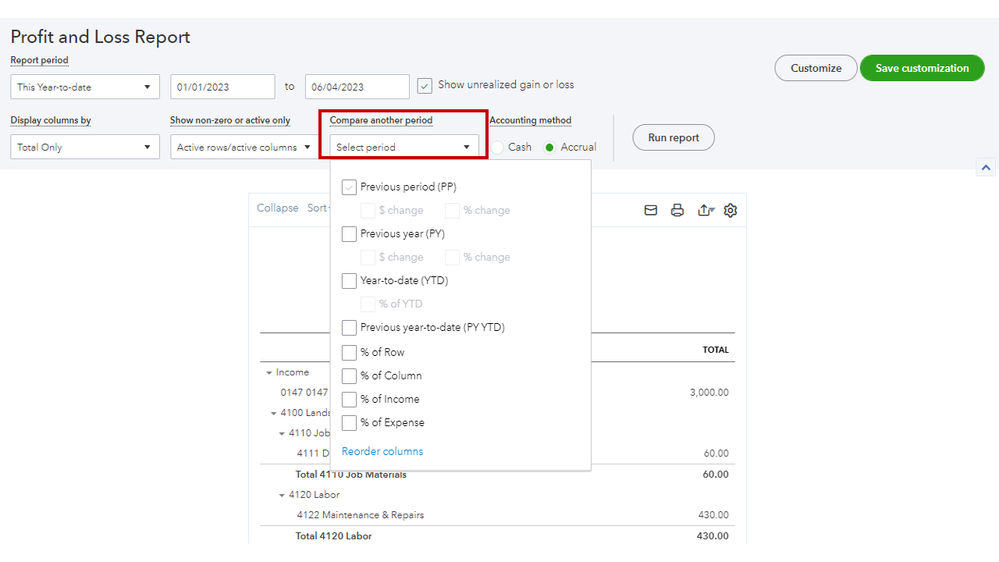Open the export report icon menu

(705, 210)
